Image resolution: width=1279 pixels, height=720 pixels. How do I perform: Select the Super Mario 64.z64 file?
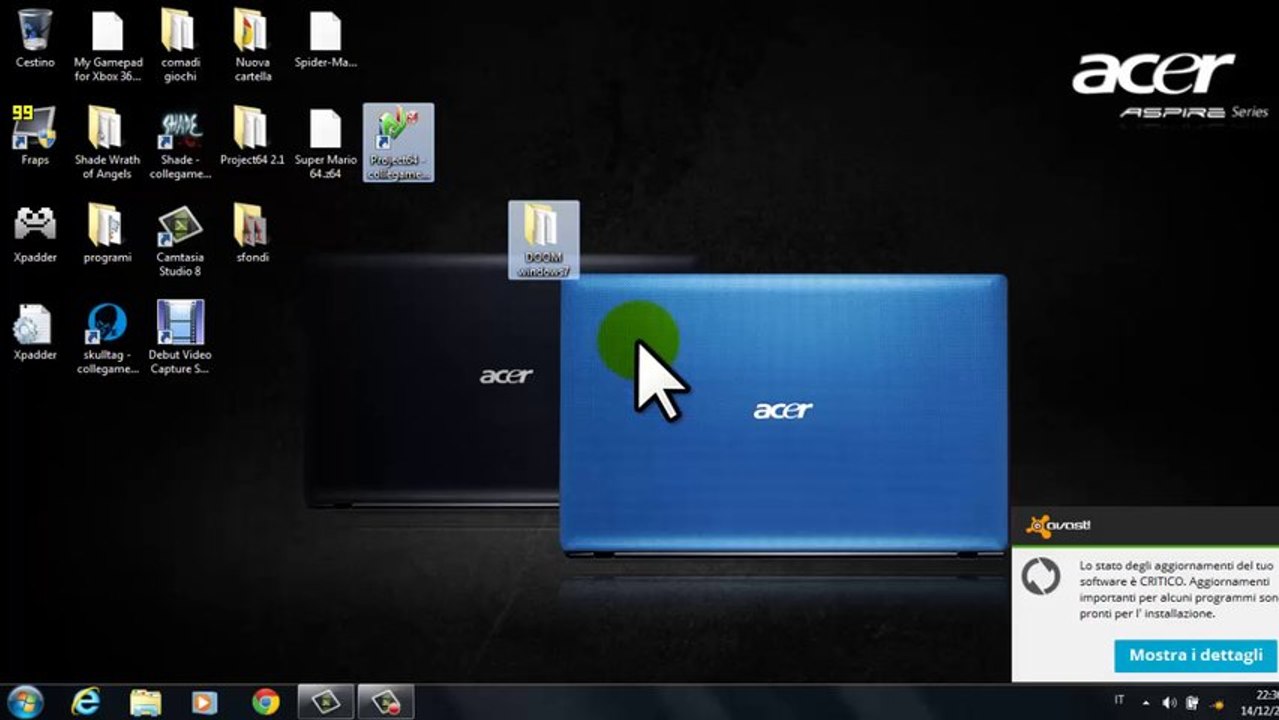coord(325,143)
